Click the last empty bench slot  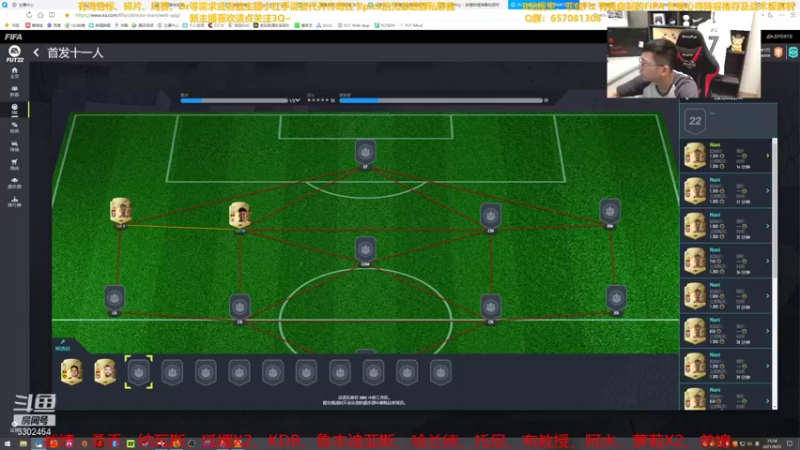click(x=440, y=372)
